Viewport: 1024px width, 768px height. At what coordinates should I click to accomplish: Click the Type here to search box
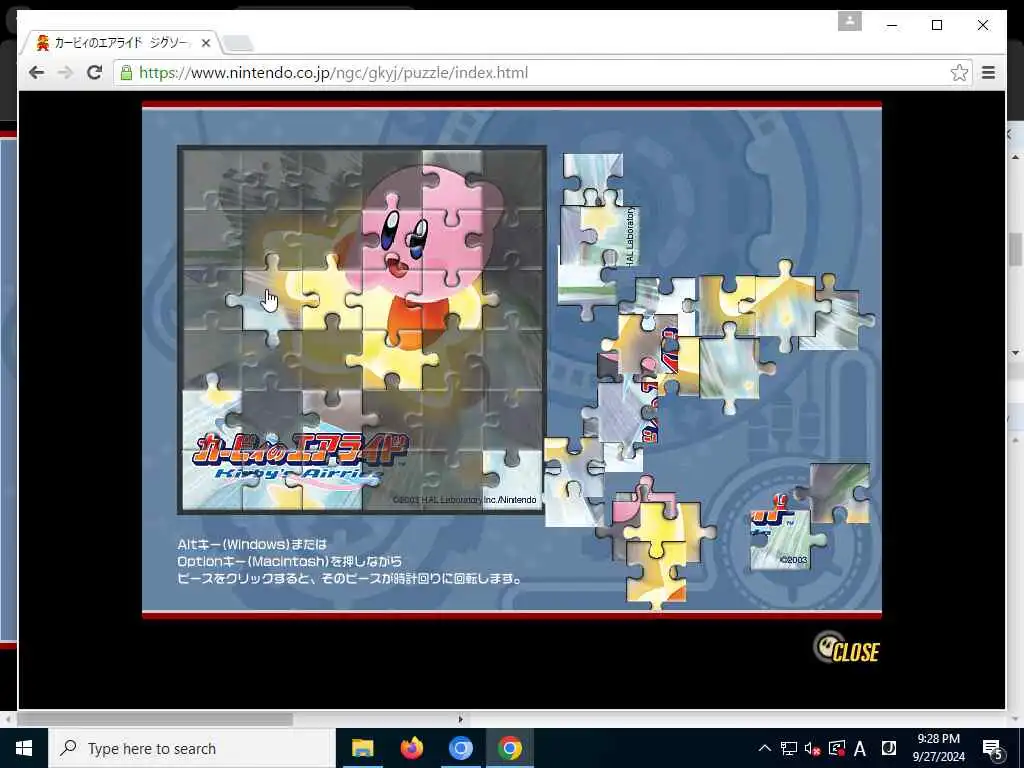click(x=192, y=748)
